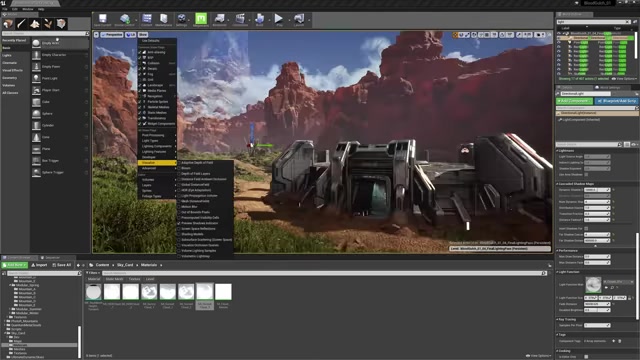Toggle Landscape show flag

click(x=157, y=85)
